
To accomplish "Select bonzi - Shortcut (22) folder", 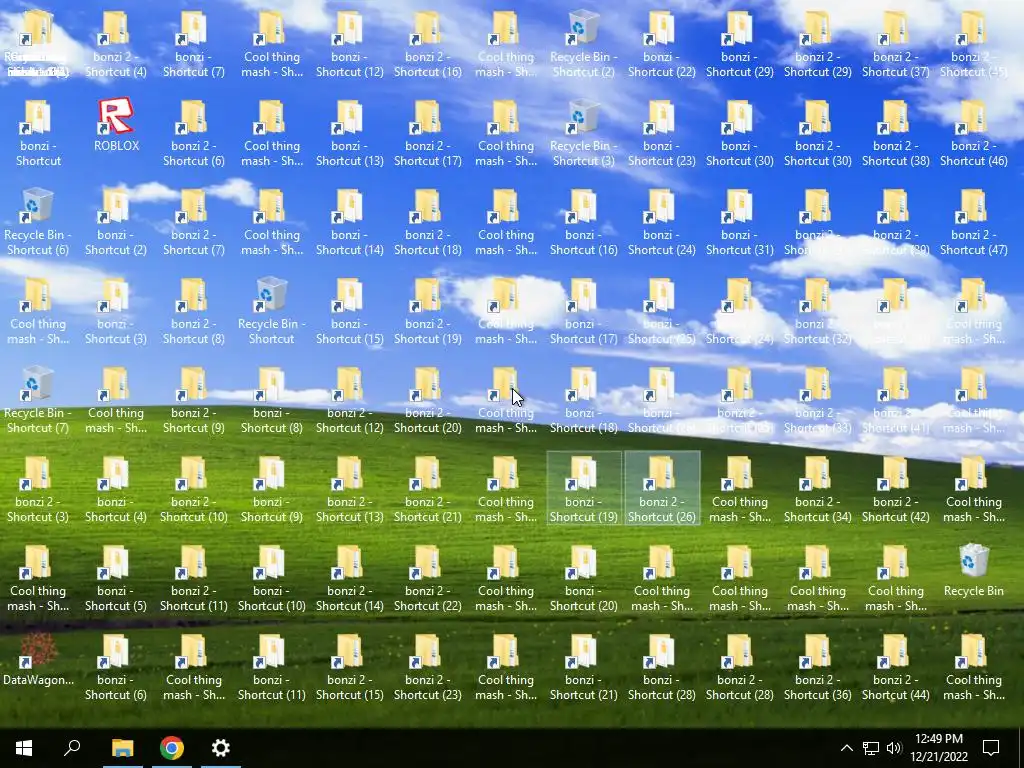I will pos(662,44).
